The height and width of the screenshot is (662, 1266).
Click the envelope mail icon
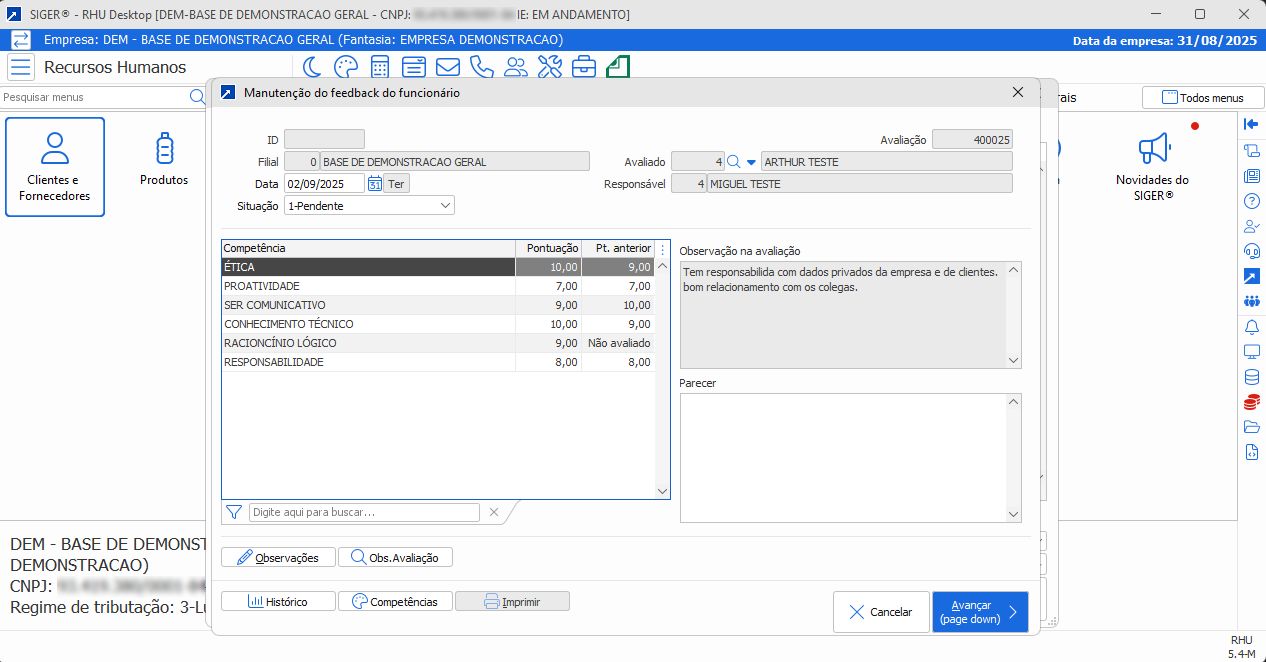(447, 67)
